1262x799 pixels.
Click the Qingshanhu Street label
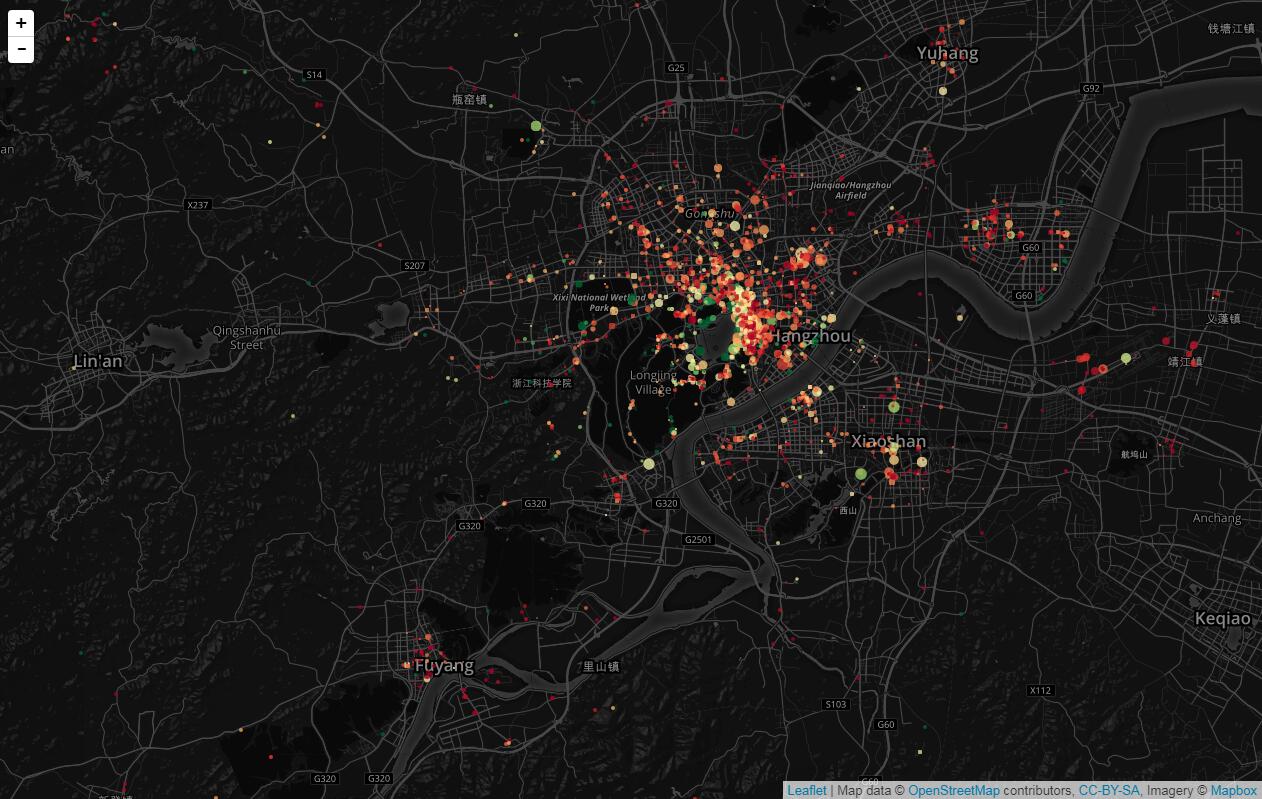click(x=247, y=338)
